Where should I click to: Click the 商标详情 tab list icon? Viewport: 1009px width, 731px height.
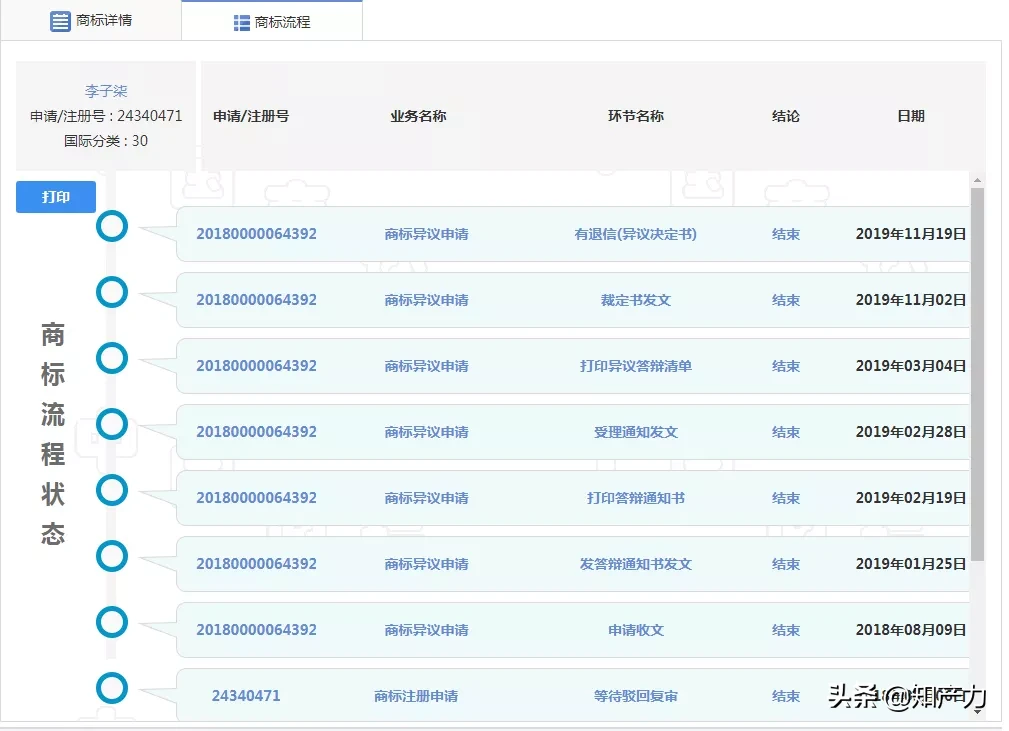click(60, 21)
